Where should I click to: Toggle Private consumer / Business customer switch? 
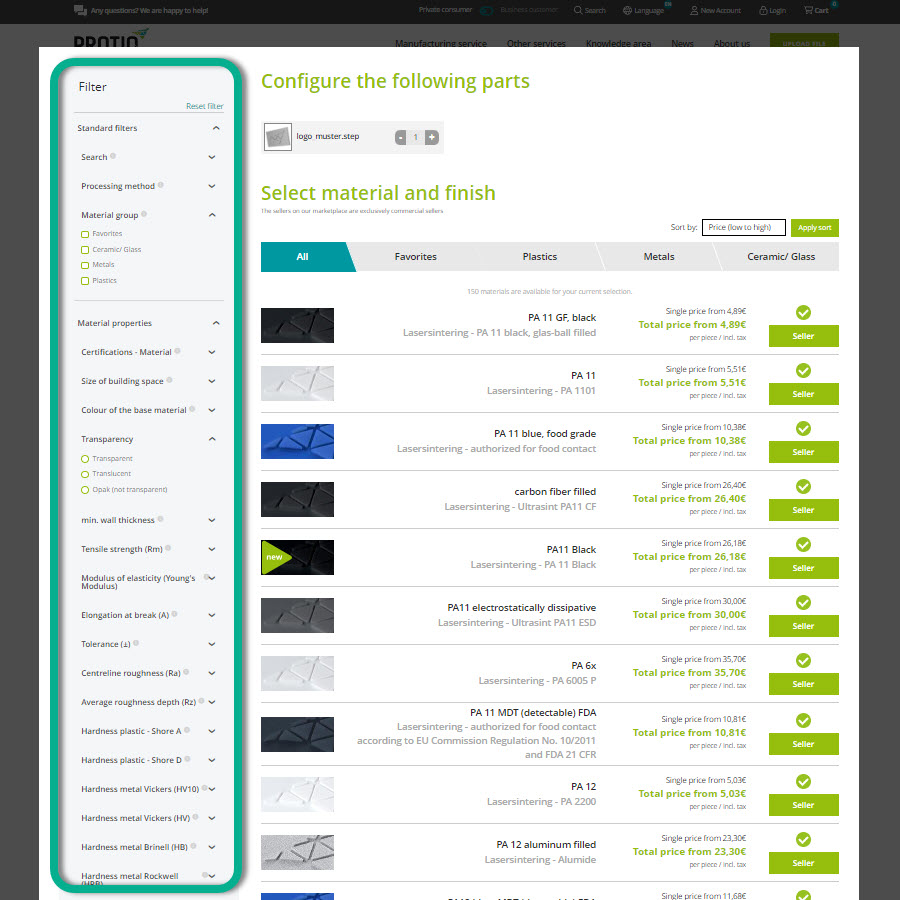pyautogui.click(x=486, y=10)
